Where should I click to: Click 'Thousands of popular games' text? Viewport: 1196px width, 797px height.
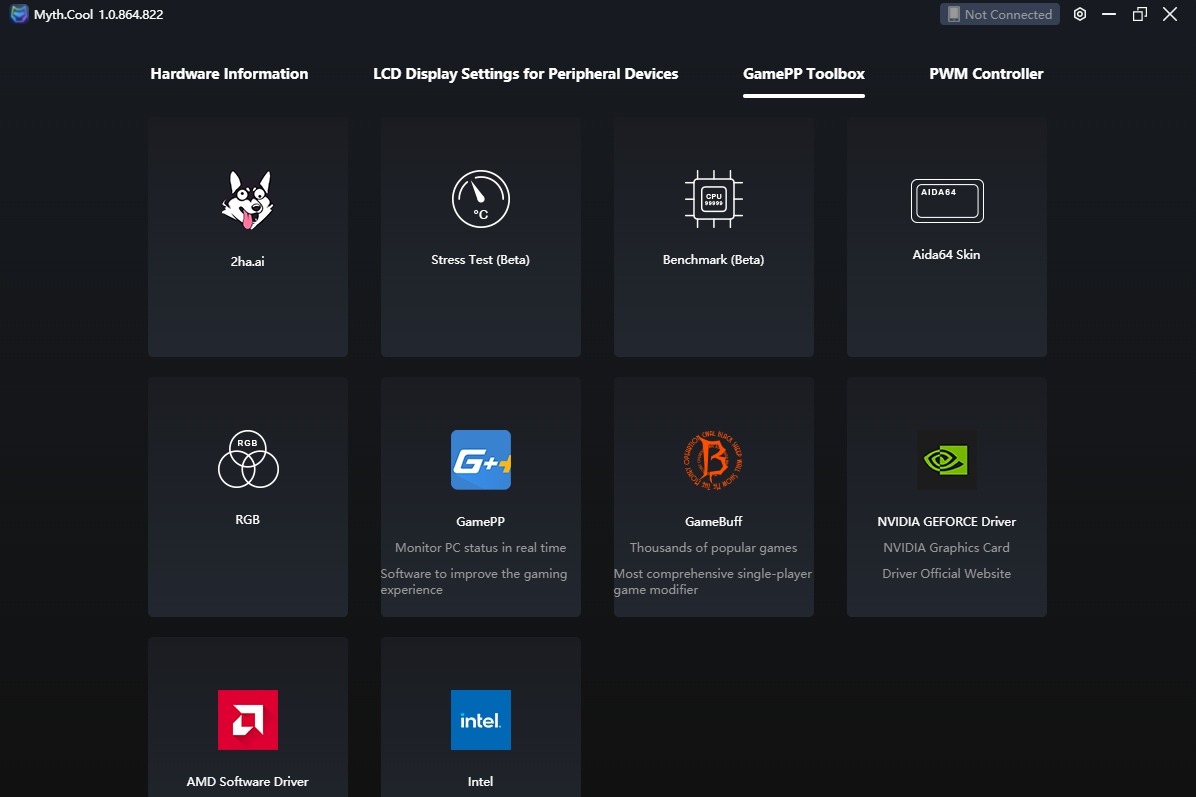[x=713, y=548]
